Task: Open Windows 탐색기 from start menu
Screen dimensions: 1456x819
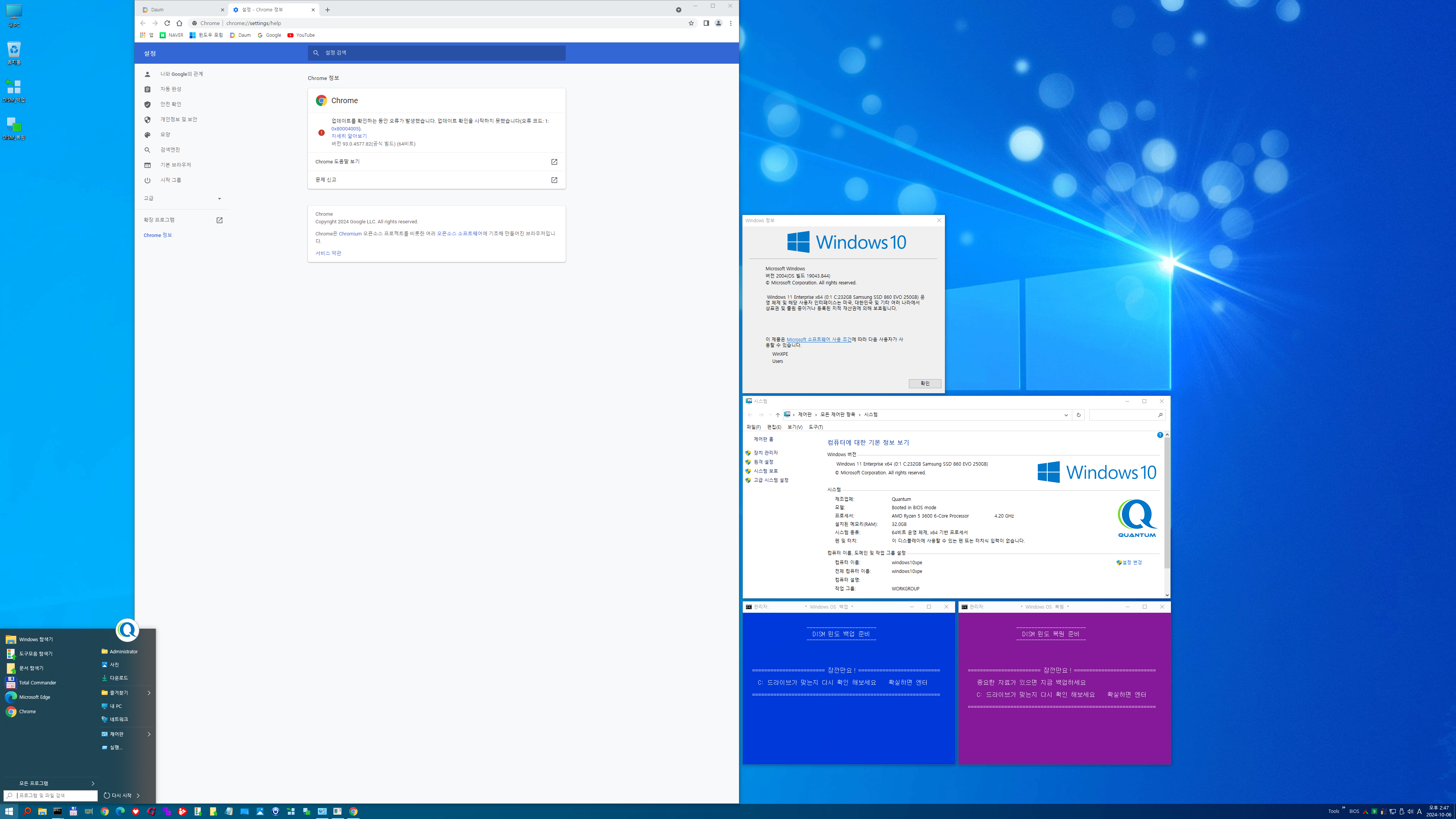Action: coord(49,639)
